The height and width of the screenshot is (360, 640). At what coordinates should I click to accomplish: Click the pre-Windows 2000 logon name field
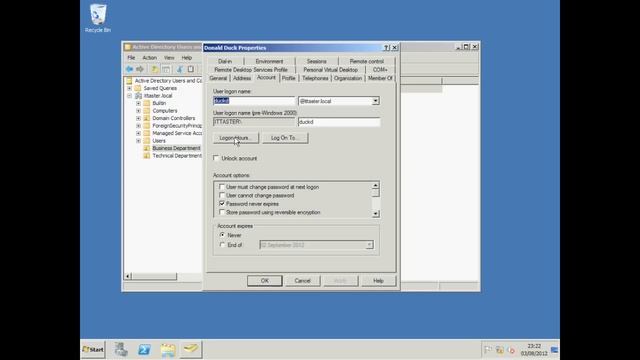pos(339,122)
